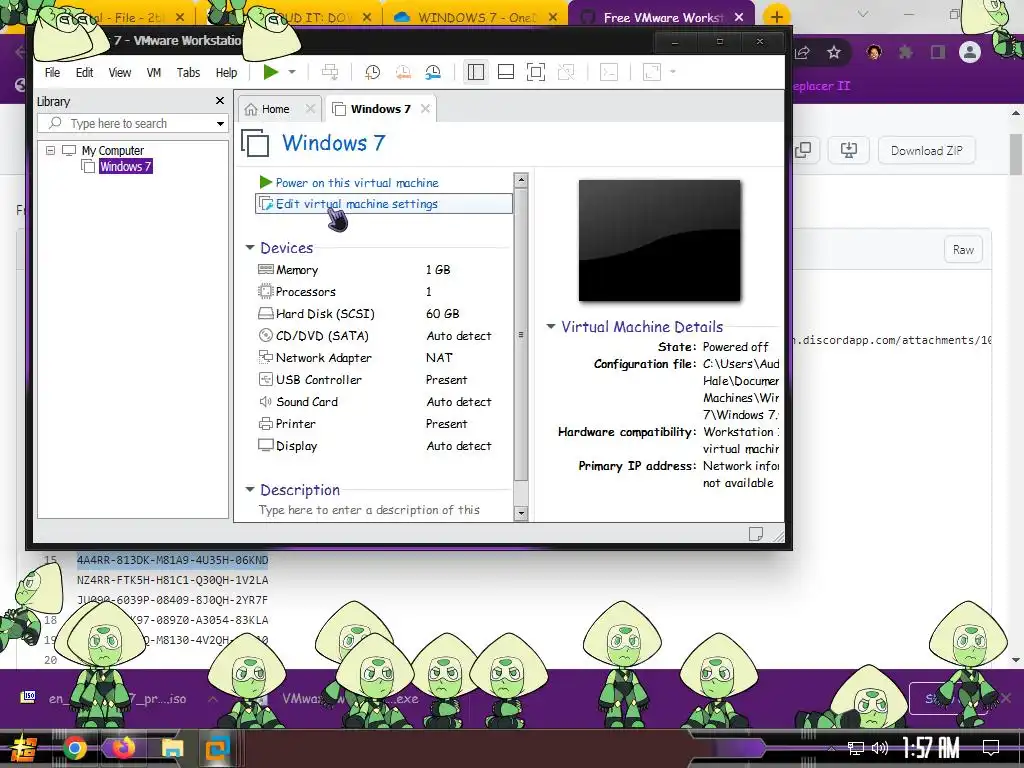The width and height of the screenshot is (1024, 768).
Task: Collapse the Virtual Machine Details section
Action: [551, 326]
